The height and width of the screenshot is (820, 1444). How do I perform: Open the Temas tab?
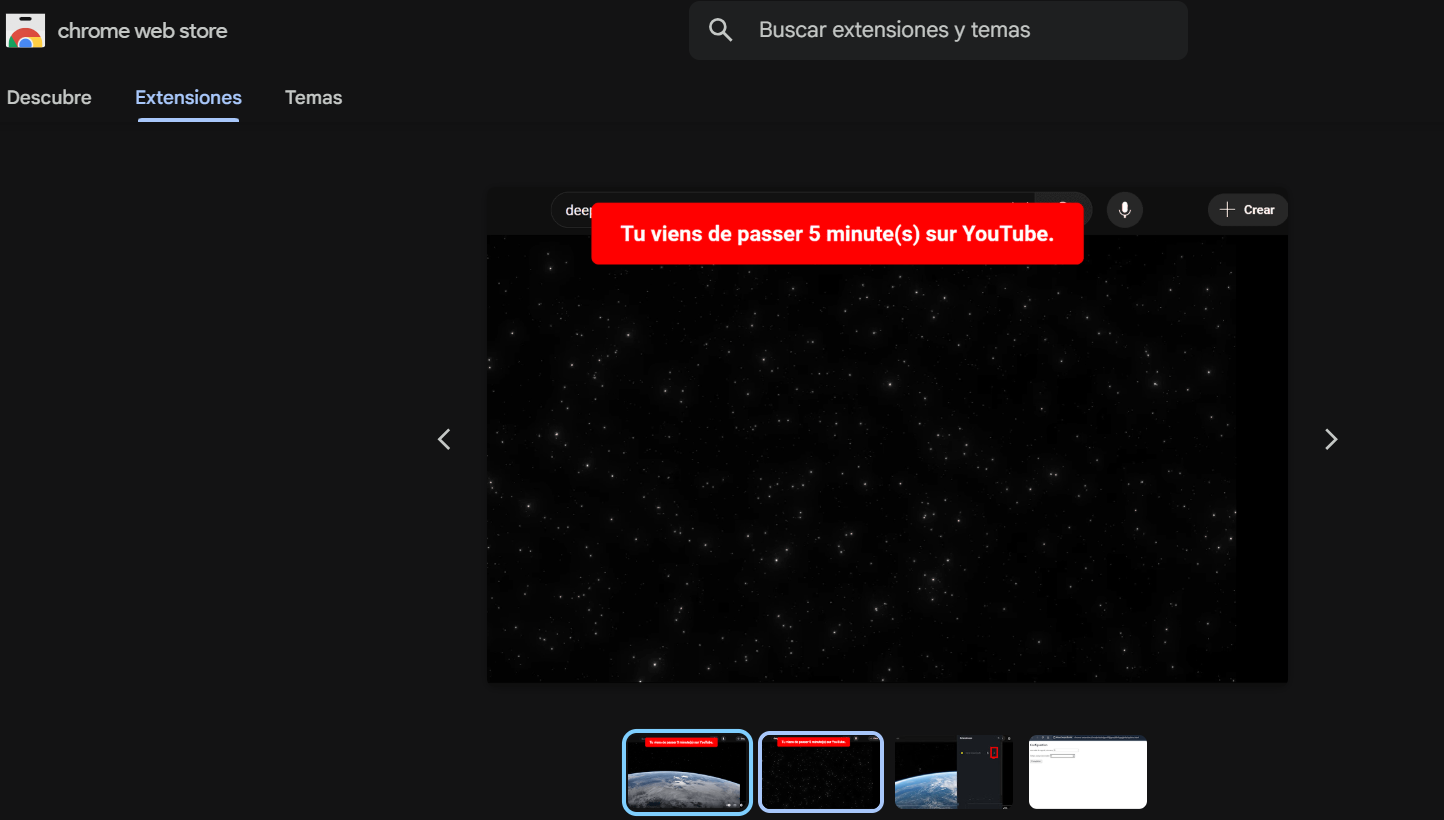coord(313,98)
